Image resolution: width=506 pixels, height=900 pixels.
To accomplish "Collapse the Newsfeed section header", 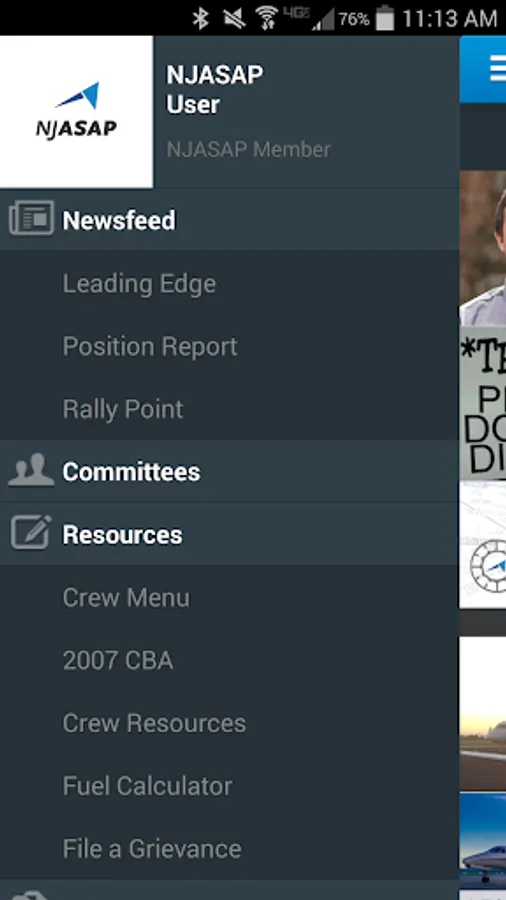I will (229, 219).
